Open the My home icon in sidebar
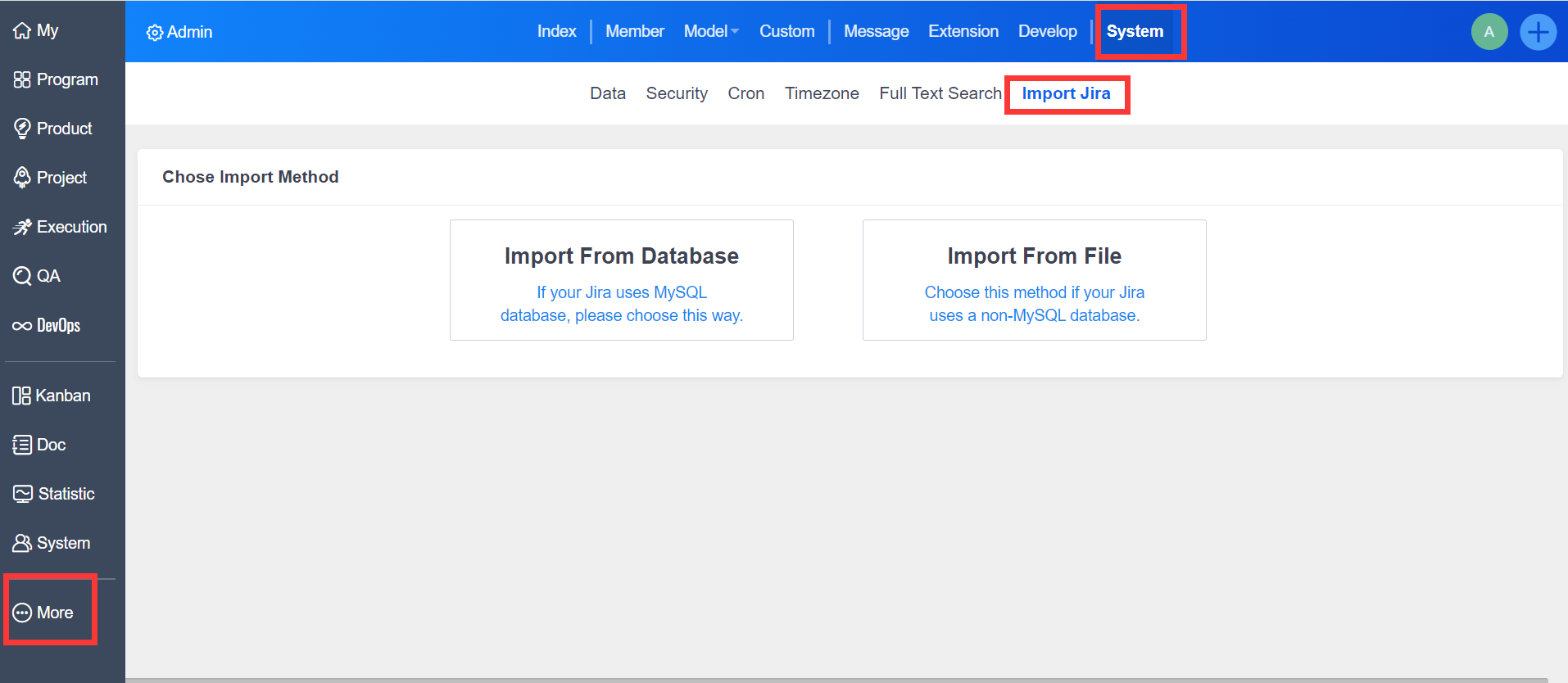The width and height of the screenshot is (1568, 683). pyautogui.click(x=22, y=31)
